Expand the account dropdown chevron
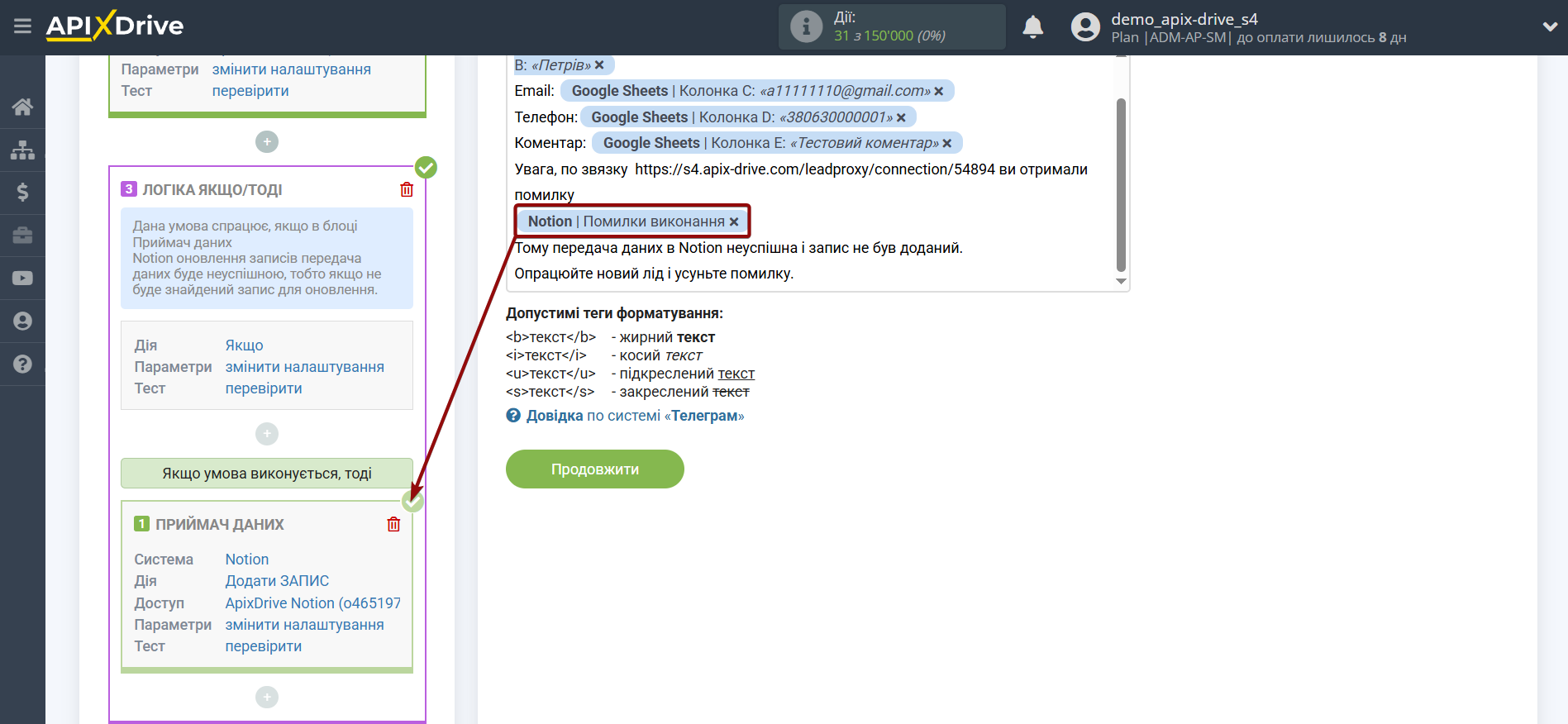 click(x=1550, y=27)
